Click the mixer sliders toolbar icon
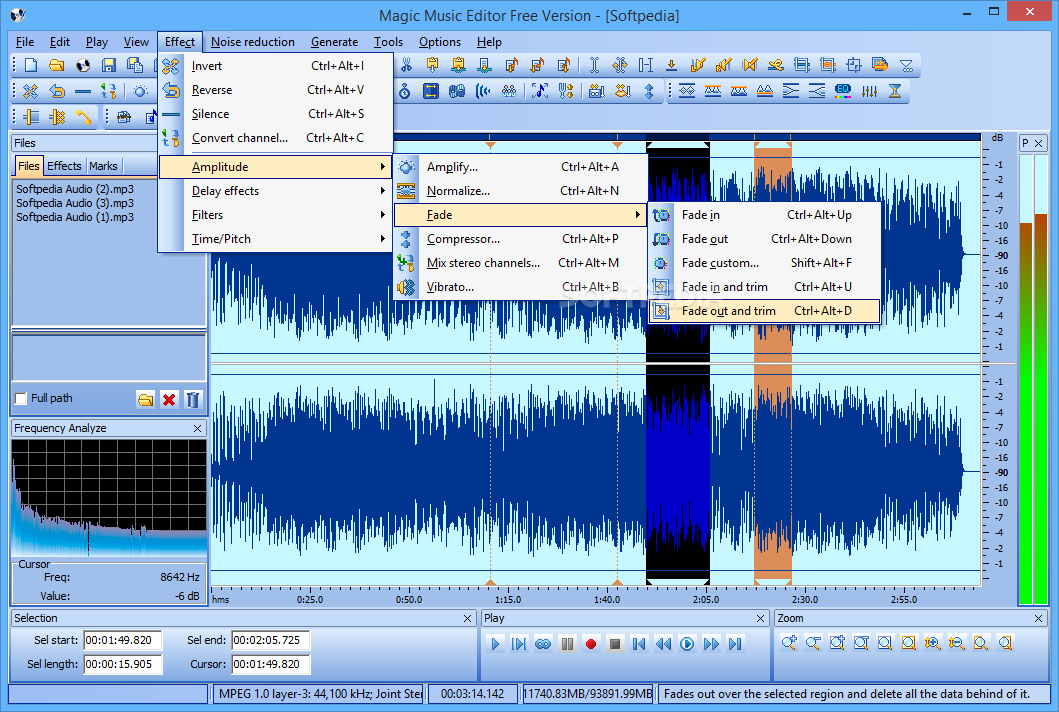1059x712 pixels. (x=869, y=91)
